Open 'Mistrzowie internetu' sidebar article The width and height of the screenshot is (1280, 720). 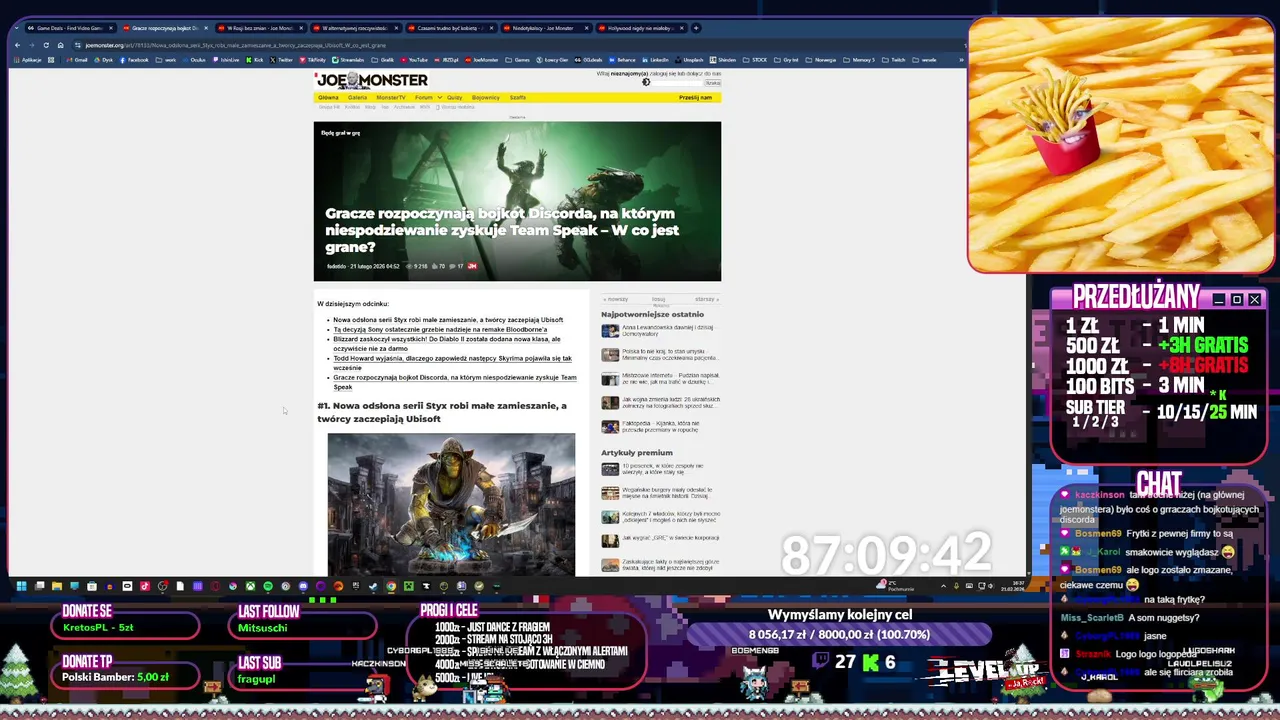click(x=660, y=378)
